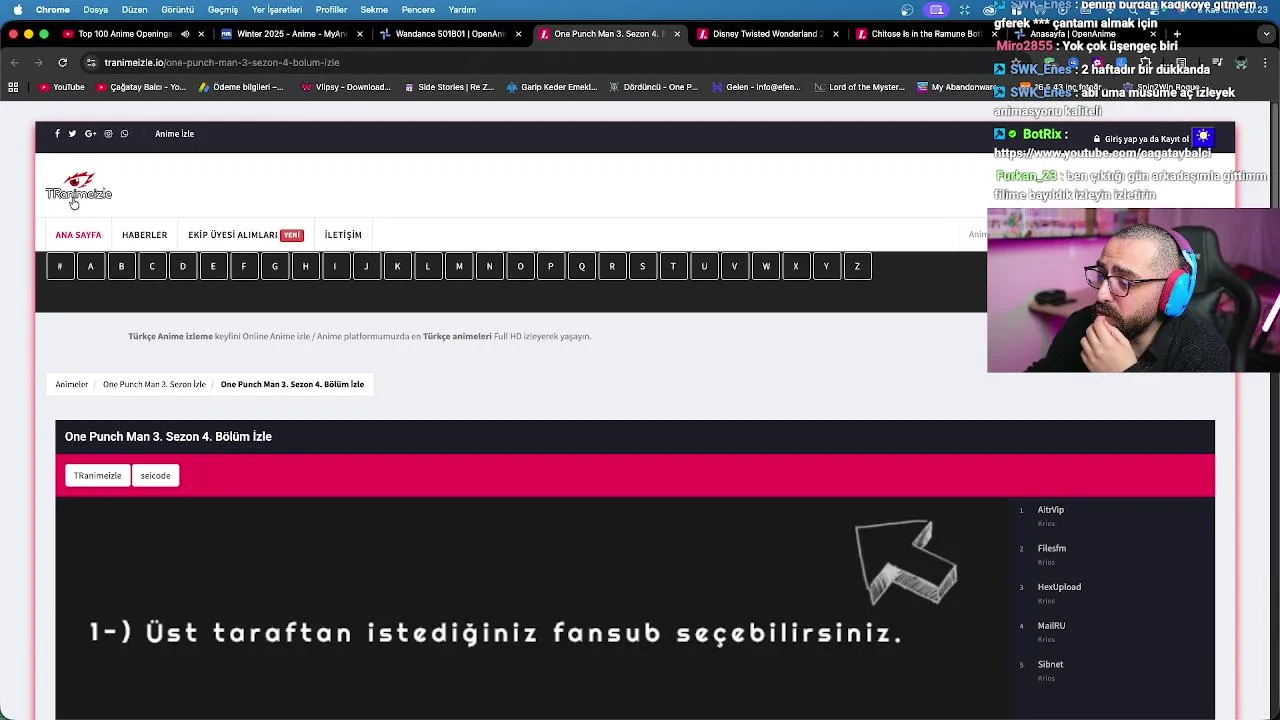Screen dimensions: 1280x720
Task: Open the Garip Keder Emekli bookmark
Action: (x=552, y=87)
